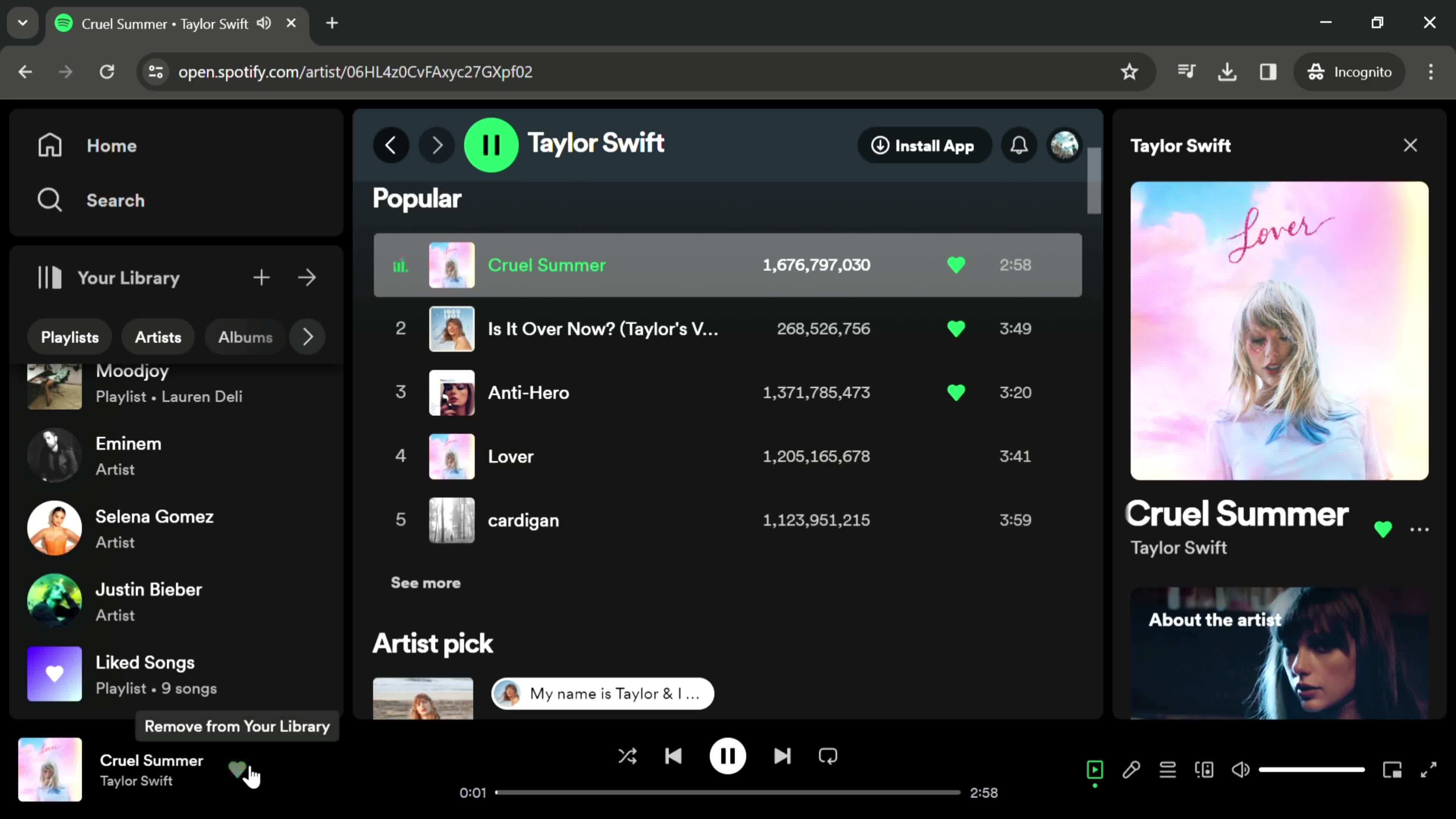Open Lover album cover in side panel
The height and width of the screenshot is (819, 1456).
point(1279,331)
